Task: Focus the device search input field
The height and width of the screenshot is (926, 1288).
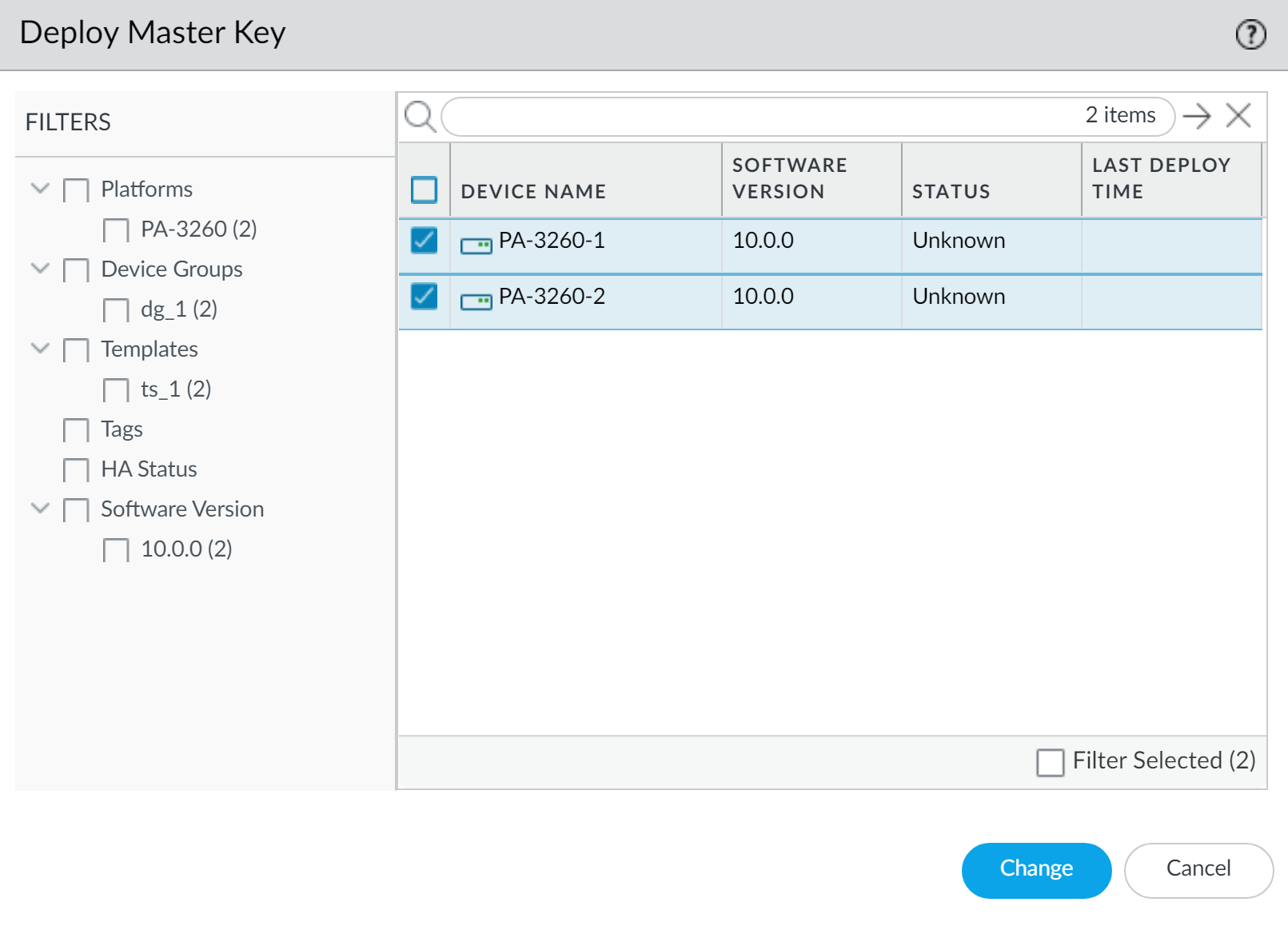Action: (x=760, y=116)
